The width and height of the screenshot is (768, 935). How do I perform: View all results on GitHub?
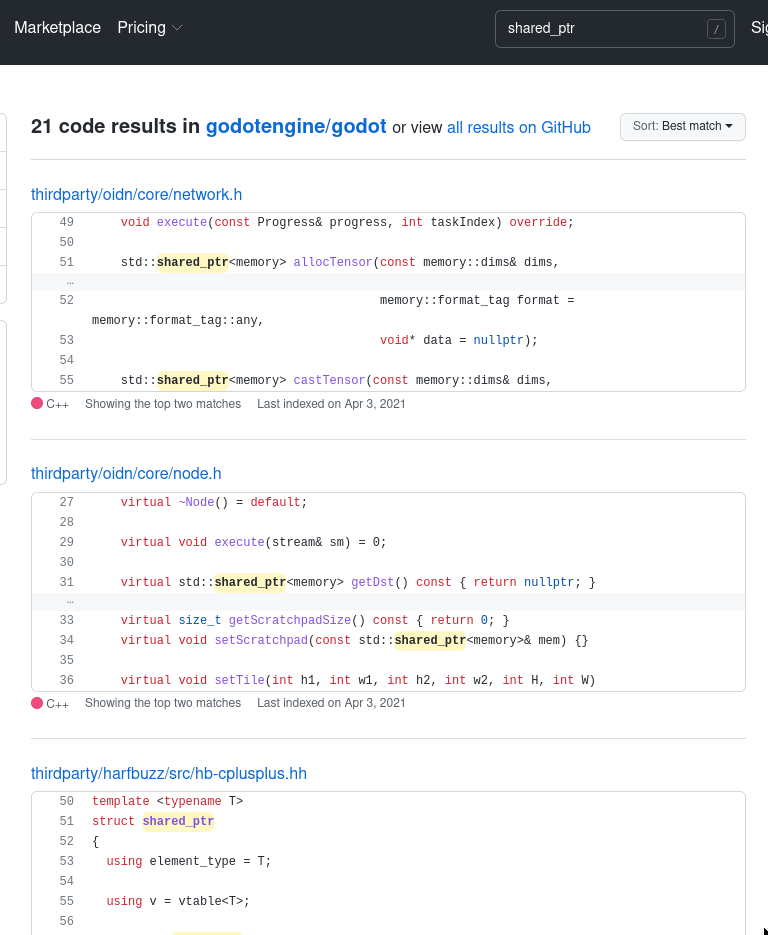coord(518,128)
